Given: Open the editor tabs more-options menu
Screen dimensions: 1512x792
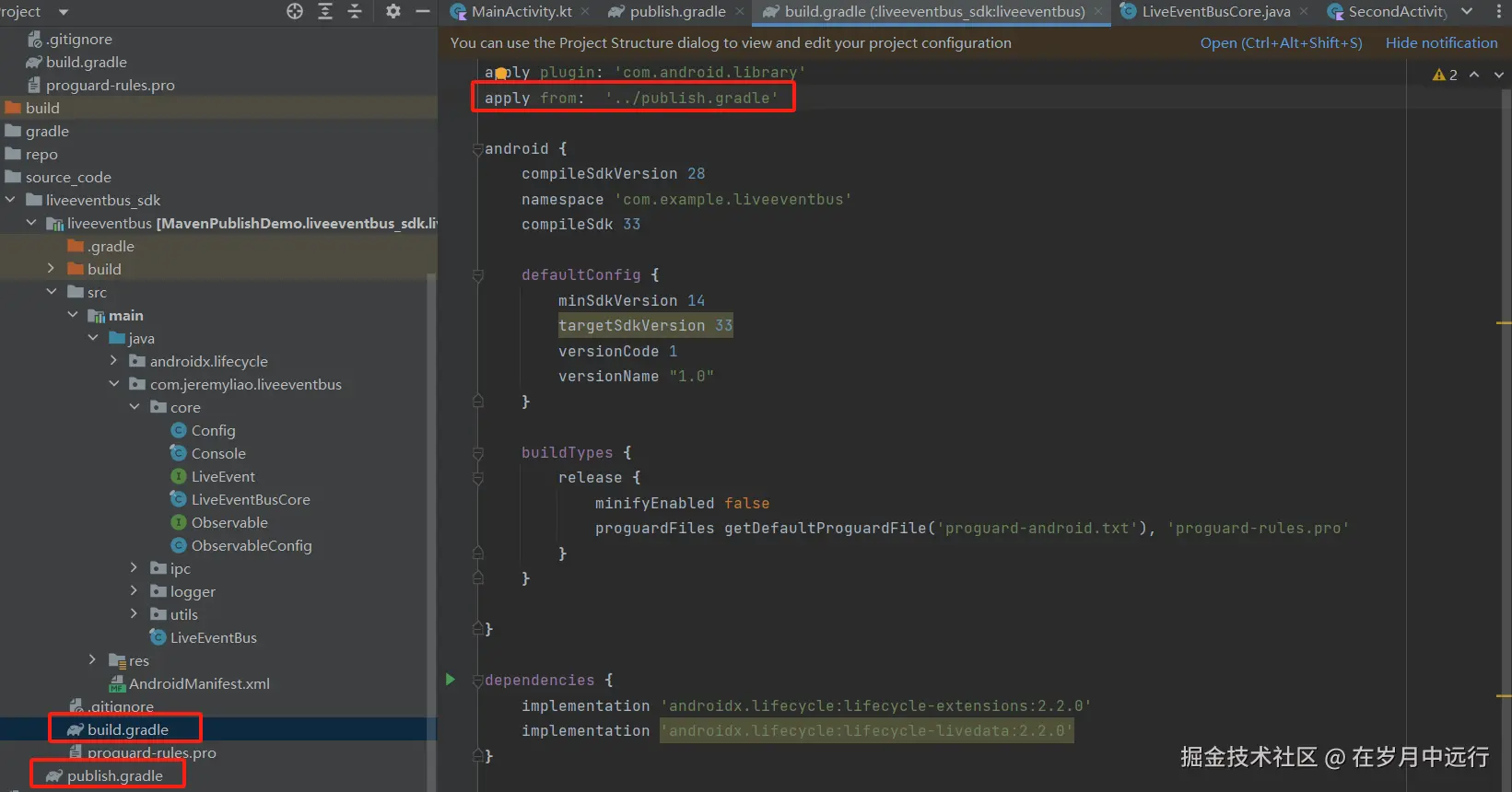Looking at the screenshot, I should coord(1498,11).
